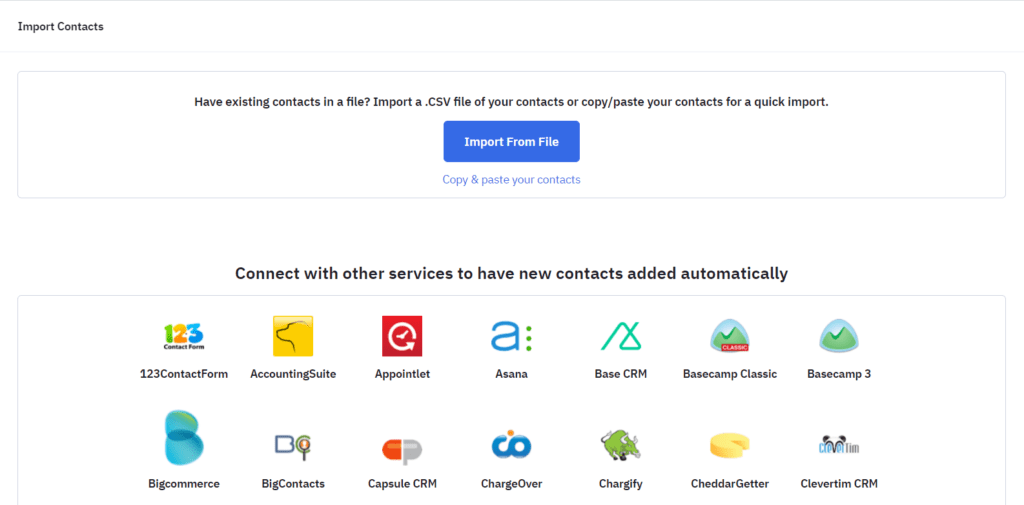Open the Basecamp Classic icon

[x=730, y=336]
